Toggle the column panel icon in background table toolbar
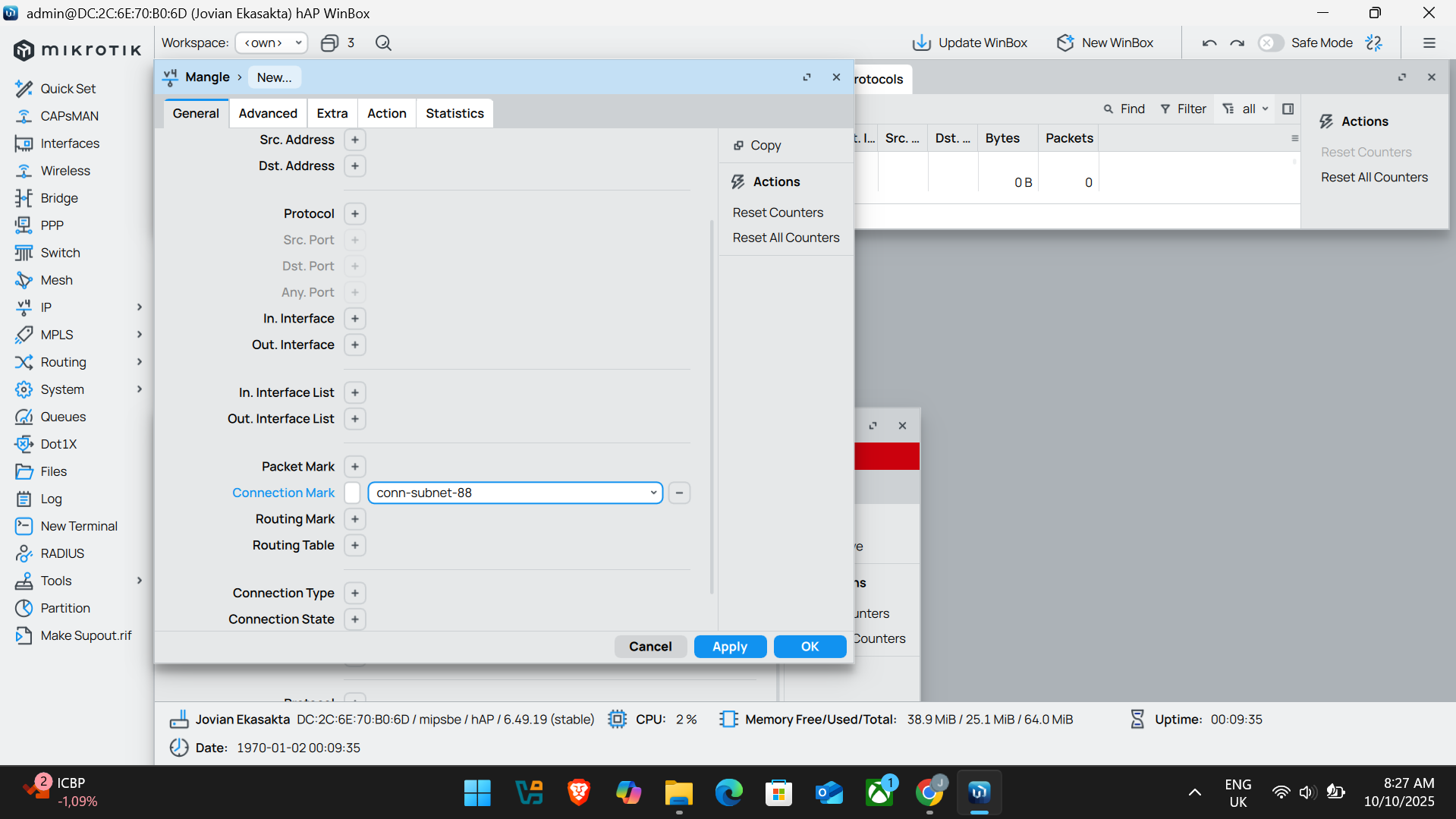 [1288, 109]
